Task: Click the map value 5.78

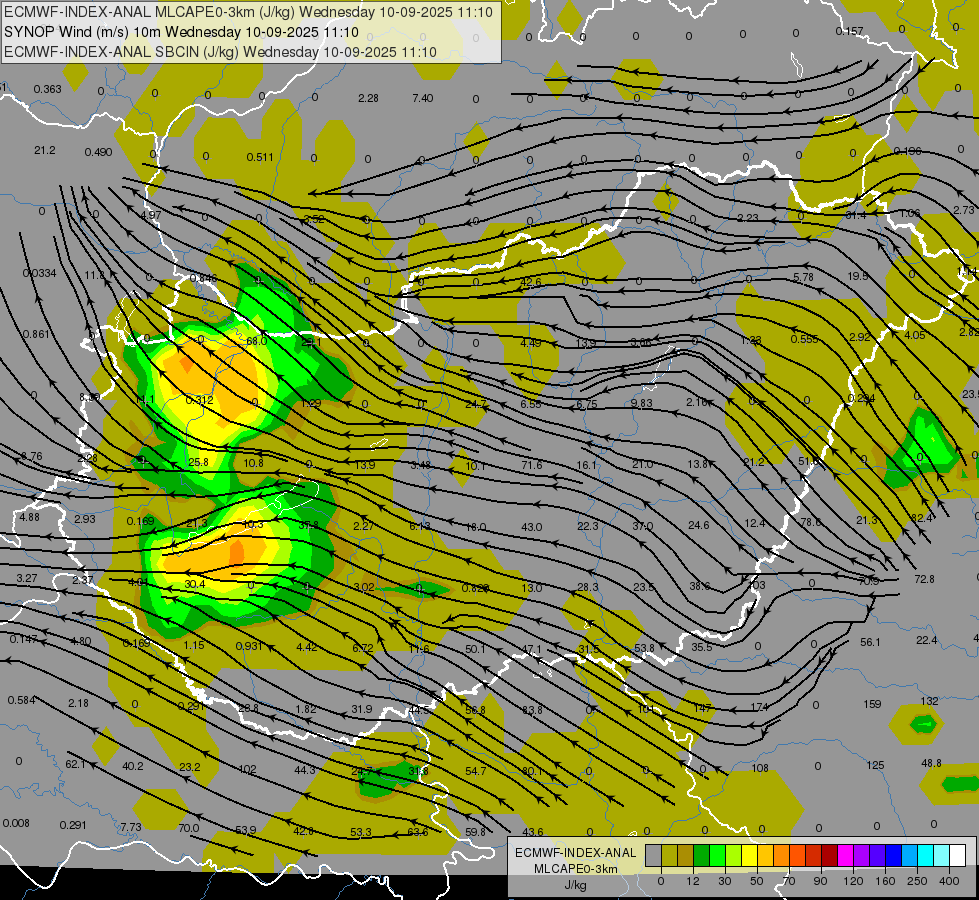Action: coord(803,277)
